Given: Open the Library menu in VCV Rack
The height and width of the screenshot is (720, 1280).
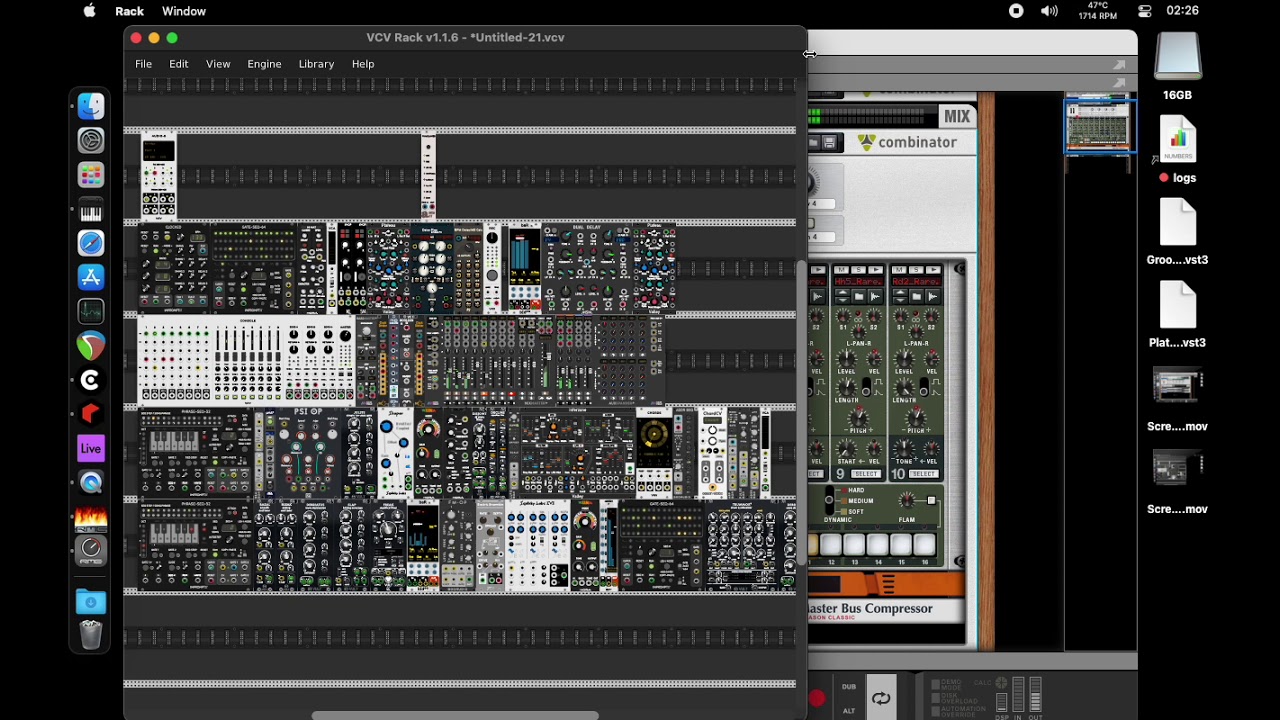Looking at the screenshot, I should point(316,64).
